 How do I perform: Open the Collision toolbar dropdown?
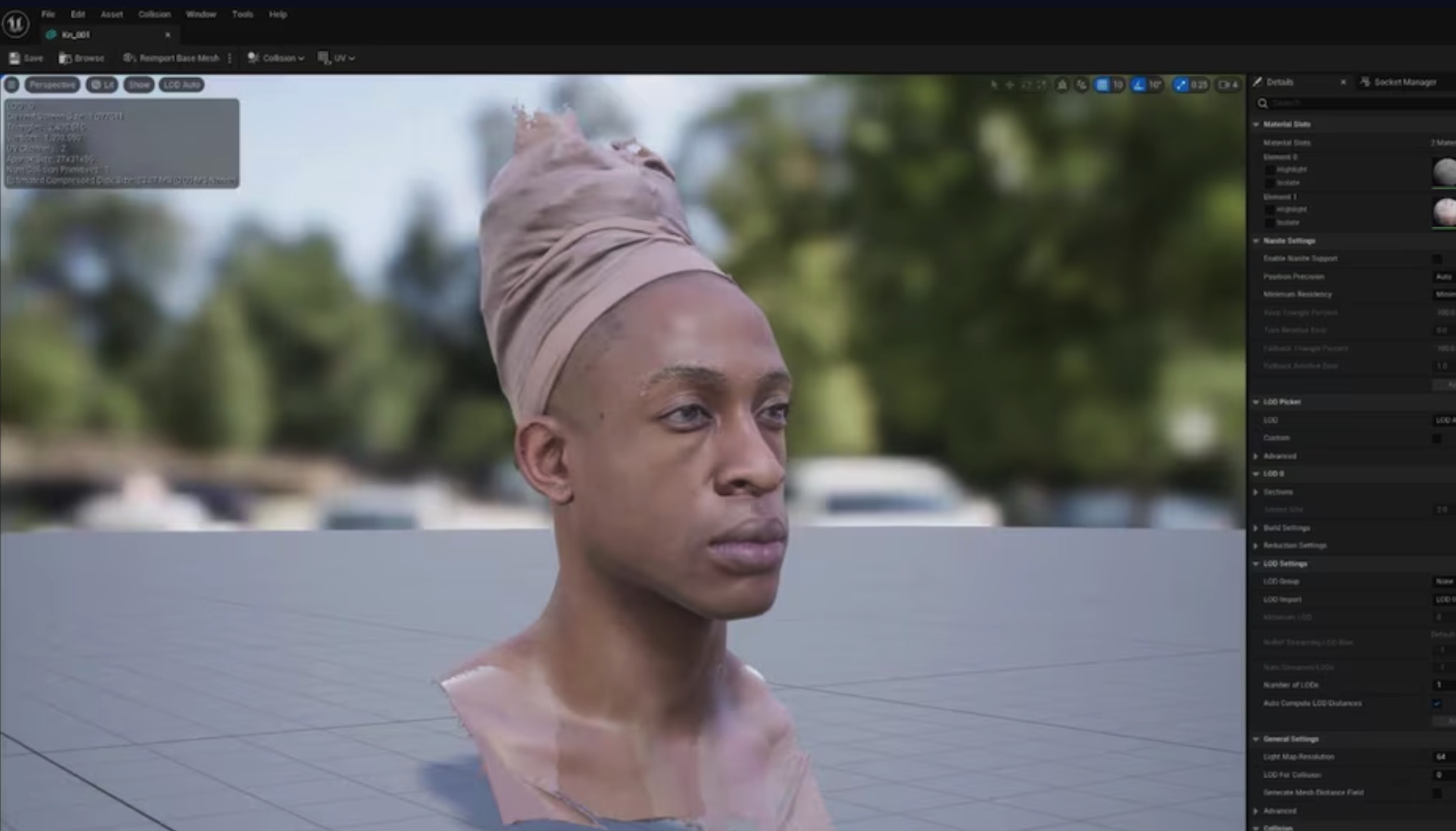point(275,58)
